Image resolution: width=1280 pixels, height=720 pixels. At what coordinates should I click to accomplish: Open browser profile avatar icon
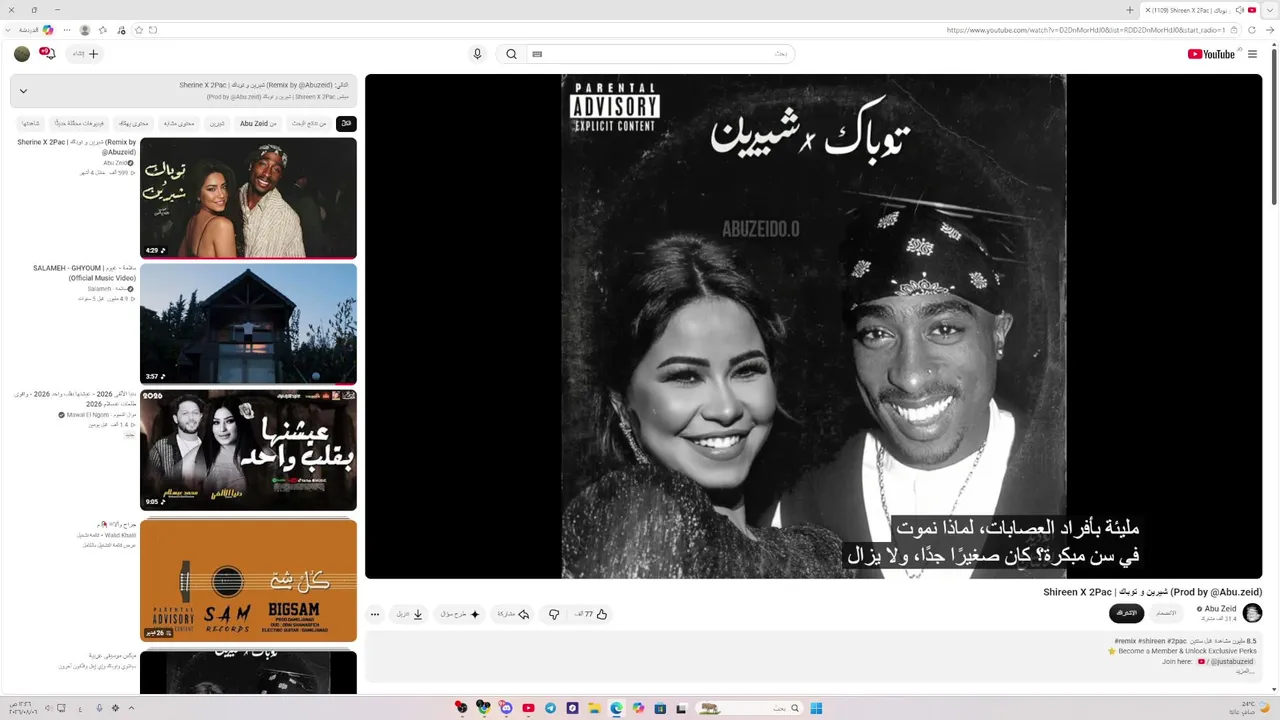coord(85,30)
